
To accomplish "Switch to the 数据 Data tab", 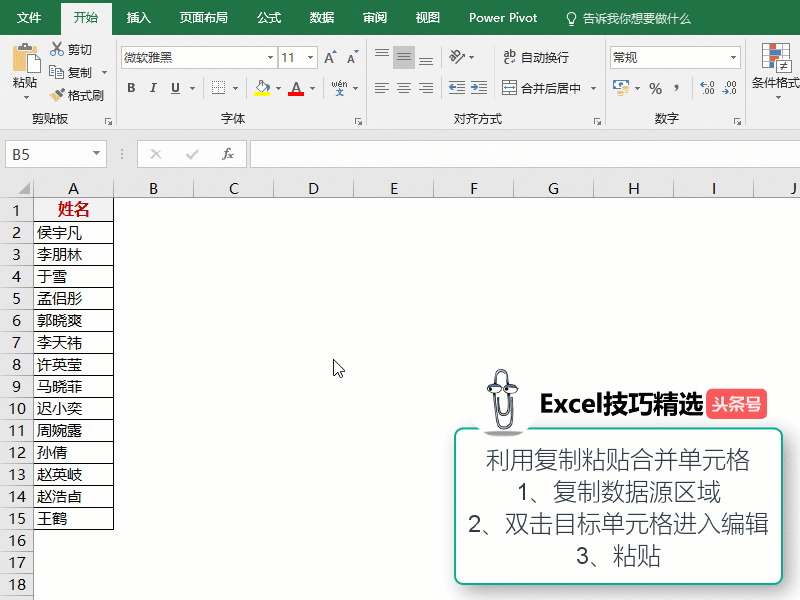I will click(x=322, y=18).
